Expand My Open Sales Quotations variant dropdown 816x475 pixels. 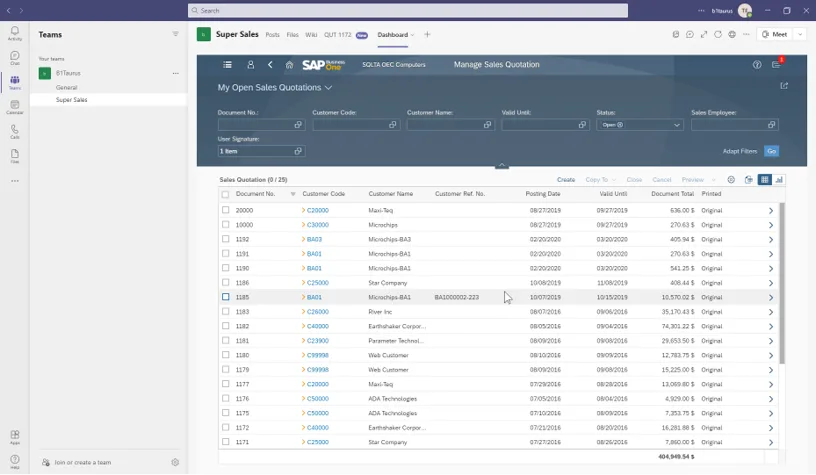click(x=328, y=87)
